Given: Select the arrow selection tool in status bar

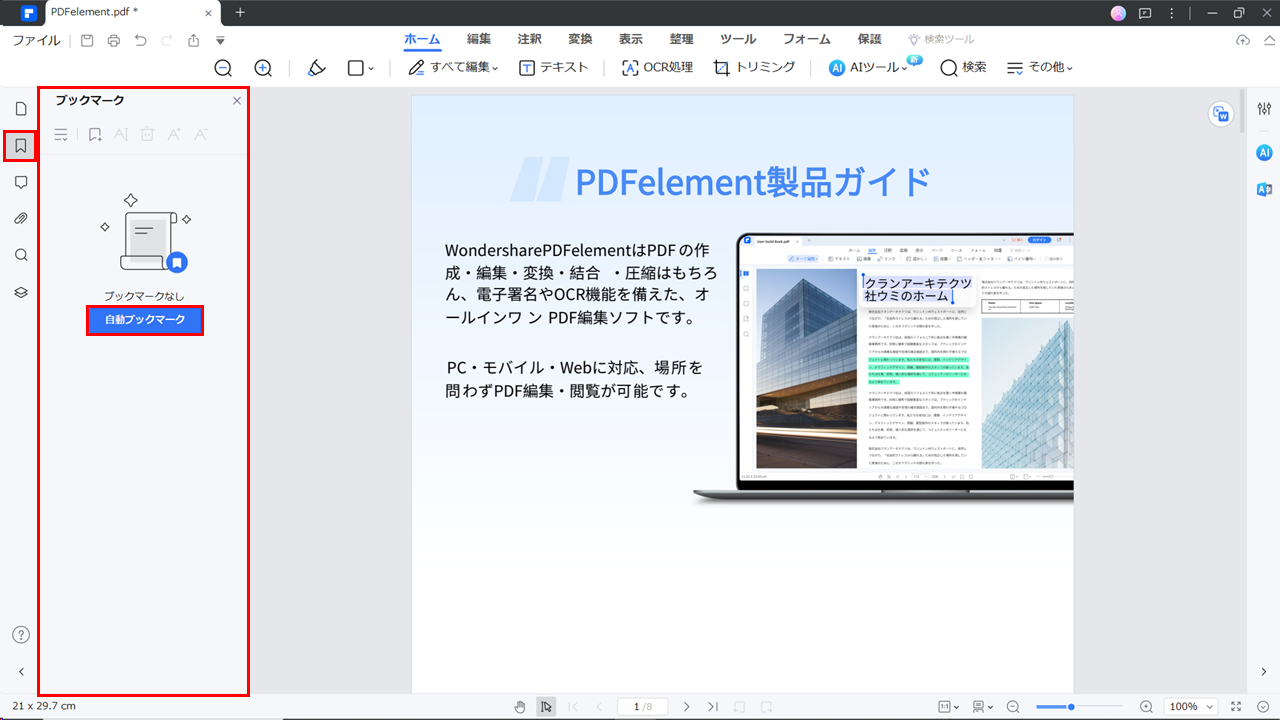Looking at the screenshot, I should (x=546, y=707).
